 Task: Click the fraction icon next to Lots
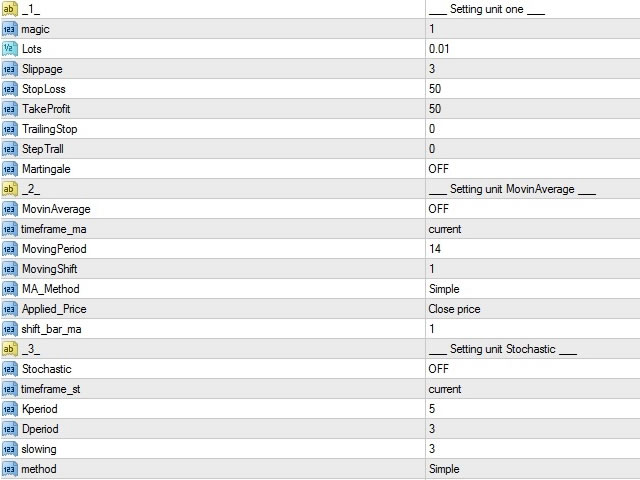10,49
